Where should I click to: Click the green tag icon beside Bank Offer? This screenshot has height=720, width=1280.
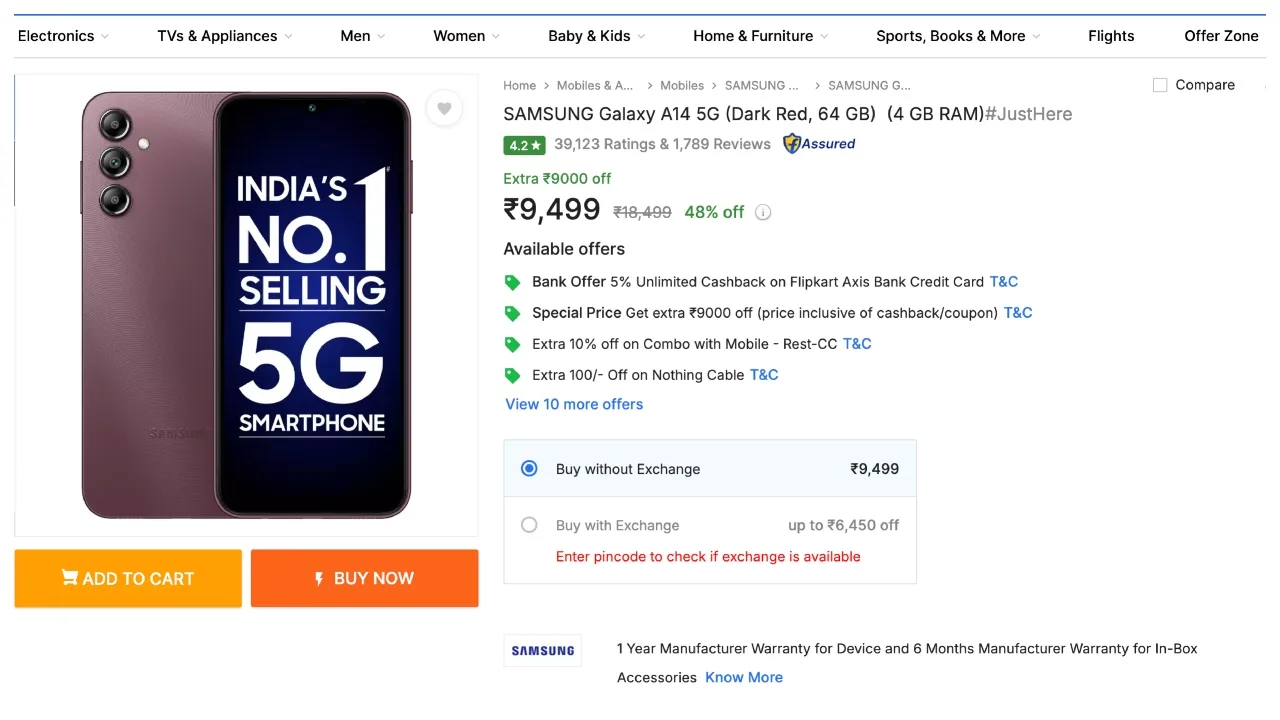[x=512, y=282]
